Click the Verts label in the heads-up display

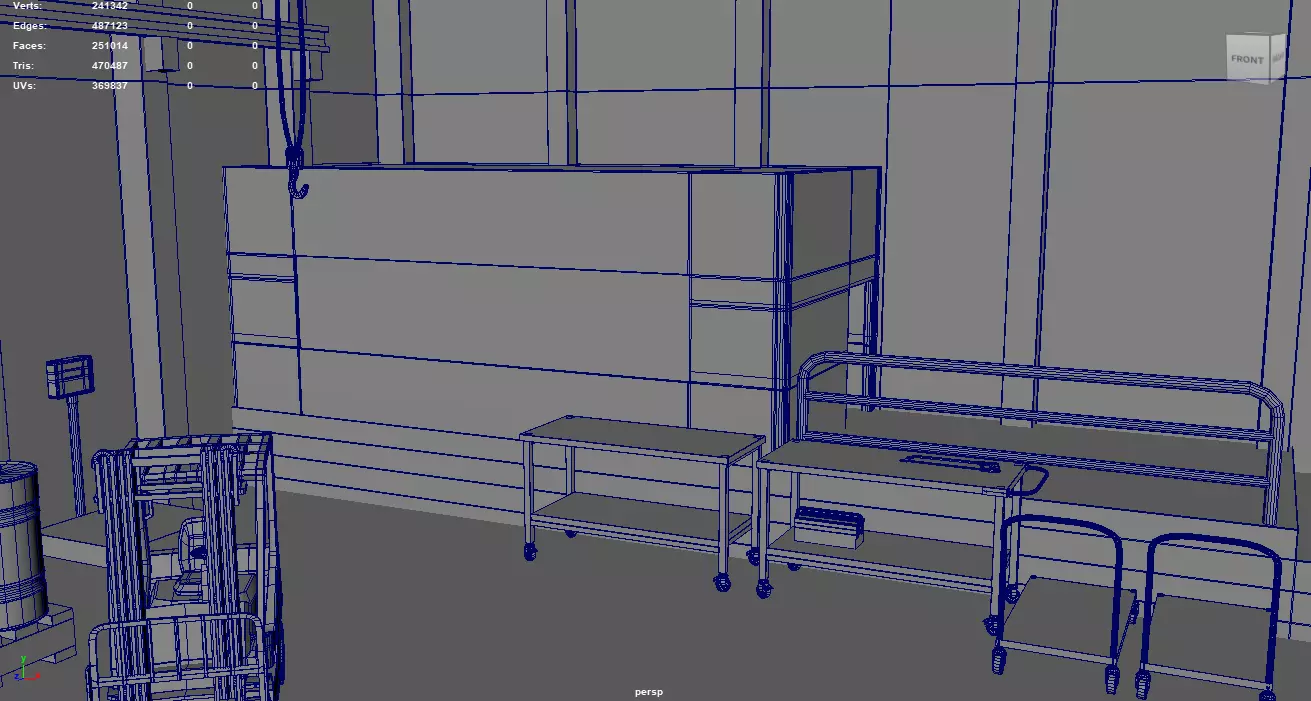click(x=28, y=6)
